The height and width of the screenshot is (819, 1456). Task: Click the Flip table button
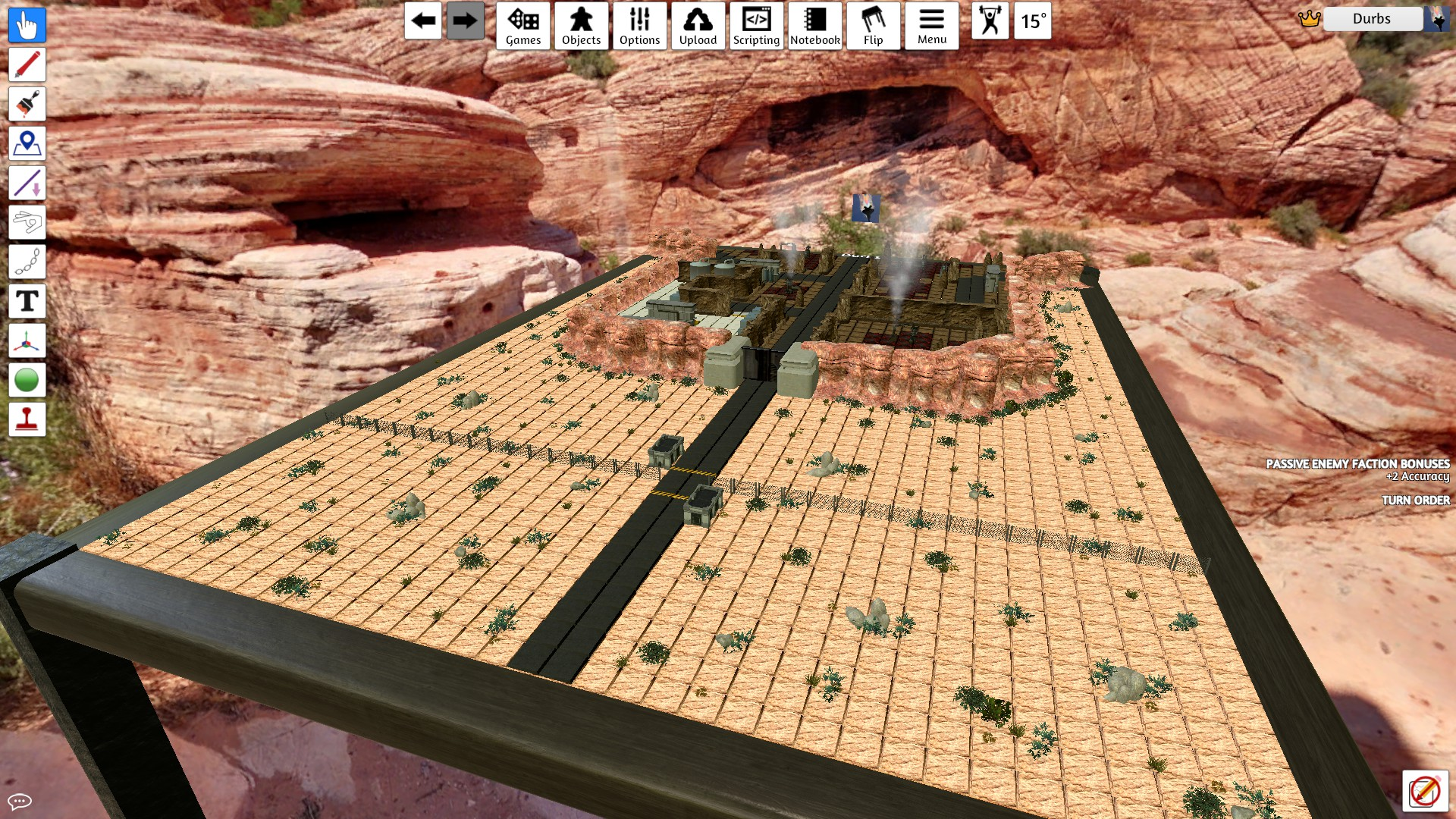tap(874, 26)
